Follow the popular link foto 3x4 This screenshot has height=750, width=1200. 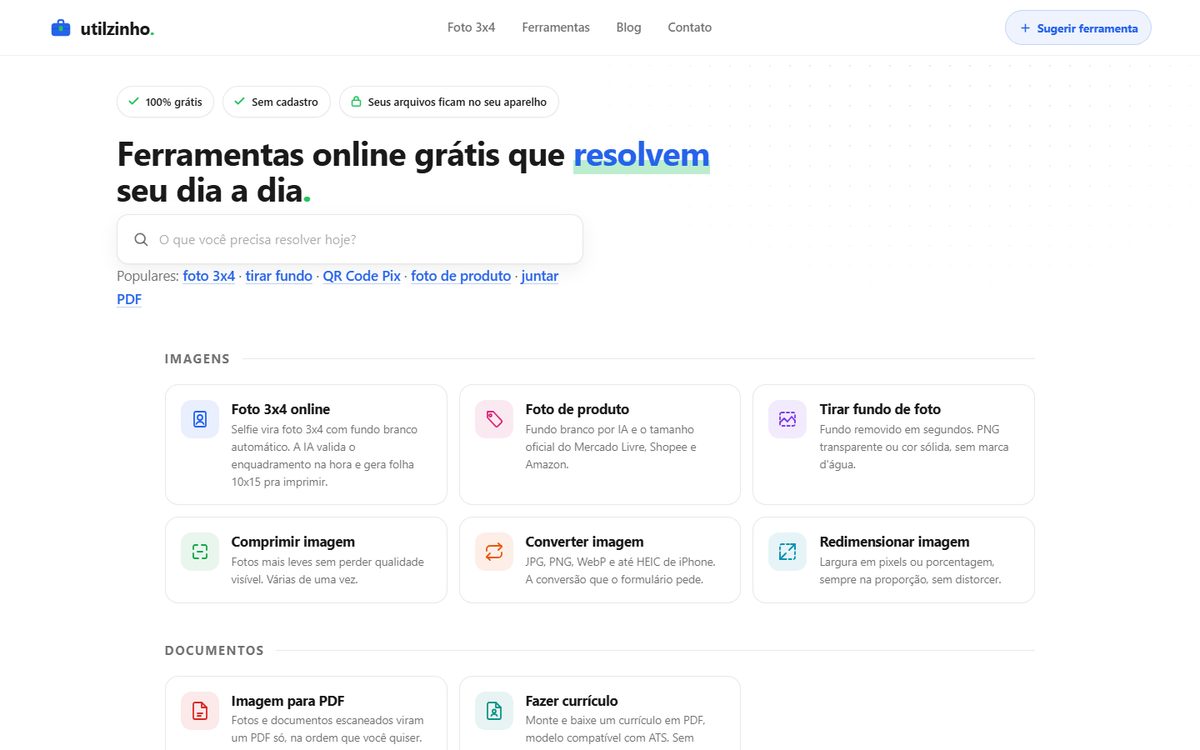pos(209,276)
